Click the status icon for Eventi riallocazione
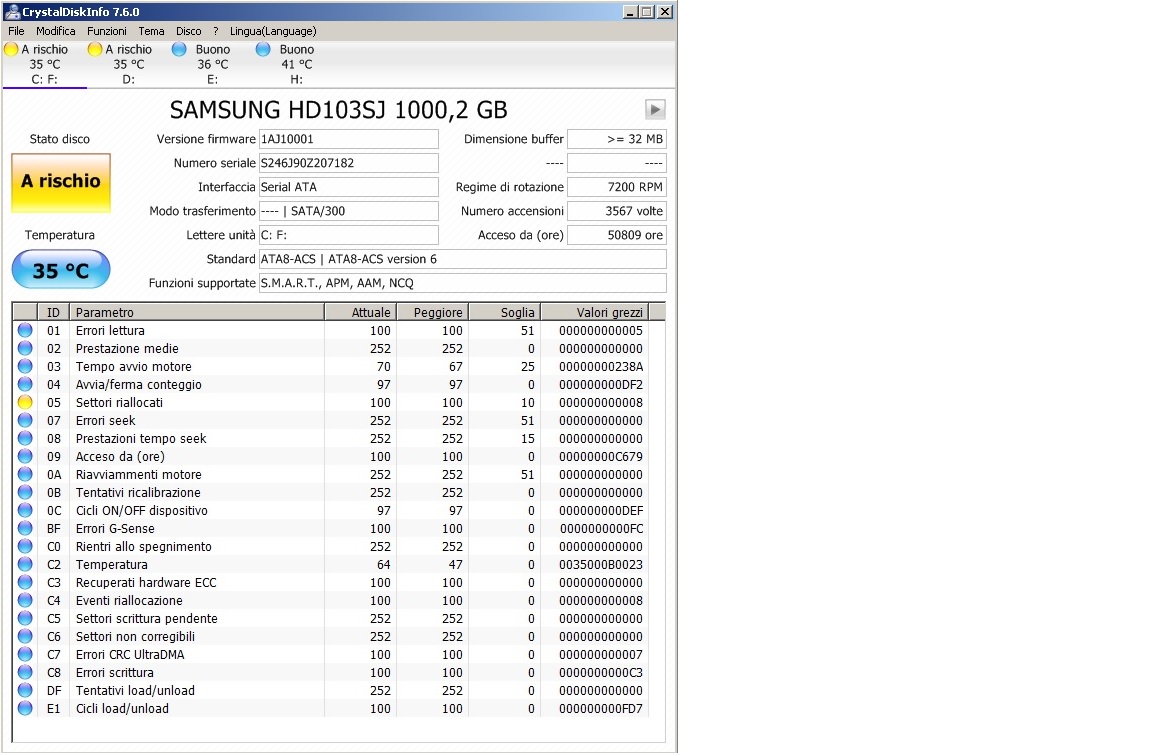 [x=25, y=600]
